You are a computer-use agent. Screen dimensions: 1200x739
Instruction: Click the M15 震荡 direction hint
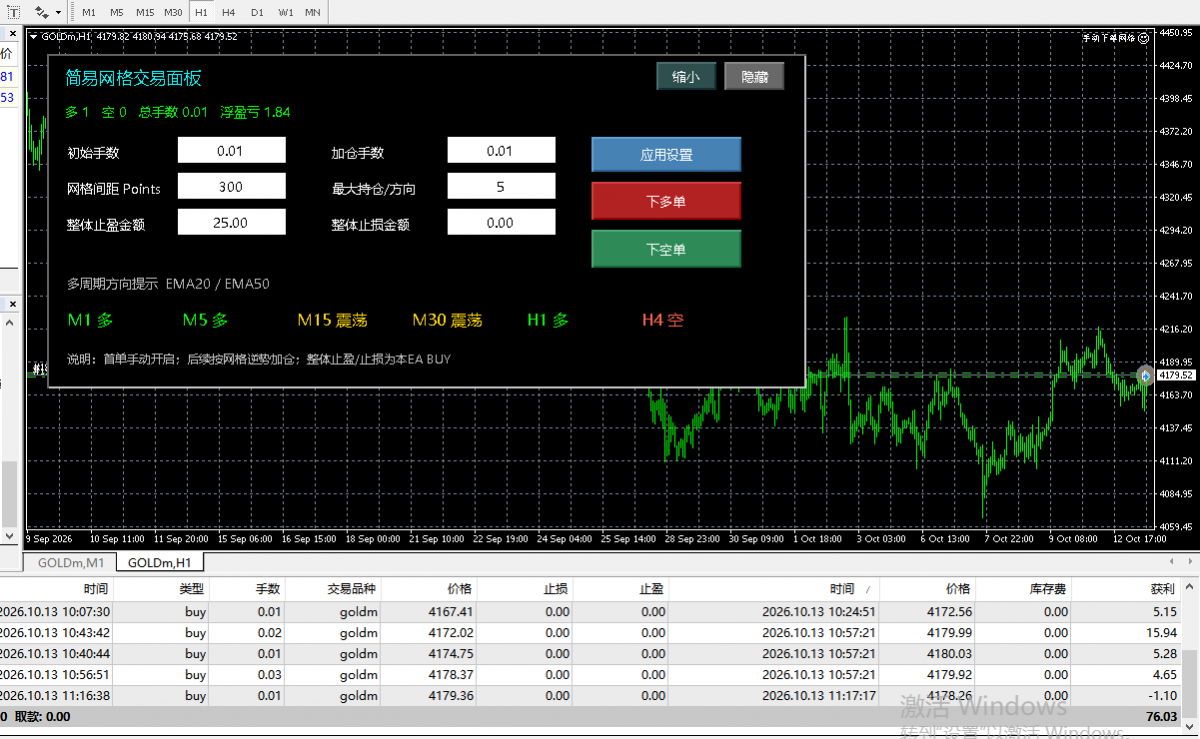pos(332,320)
